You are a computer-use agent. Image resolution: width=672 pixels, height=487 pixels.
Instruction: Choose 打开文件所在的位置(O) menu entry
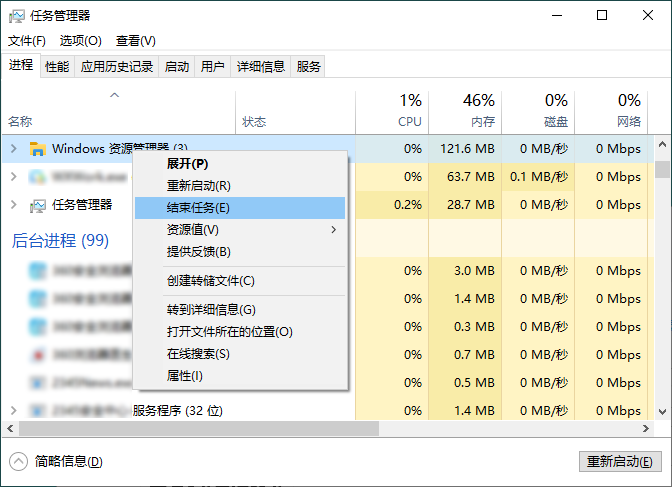point(240,332)
